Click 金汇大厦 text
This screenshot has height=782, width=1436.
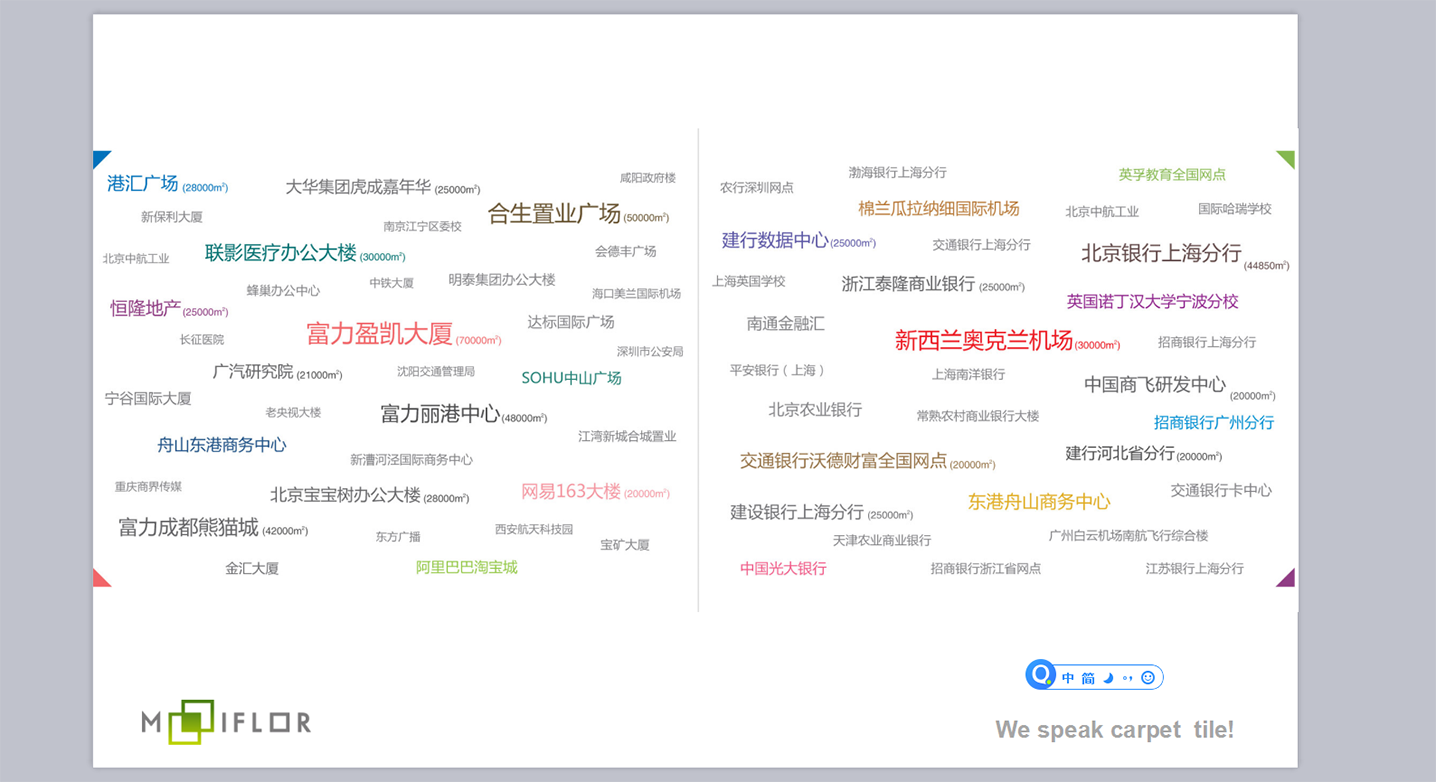252,568
